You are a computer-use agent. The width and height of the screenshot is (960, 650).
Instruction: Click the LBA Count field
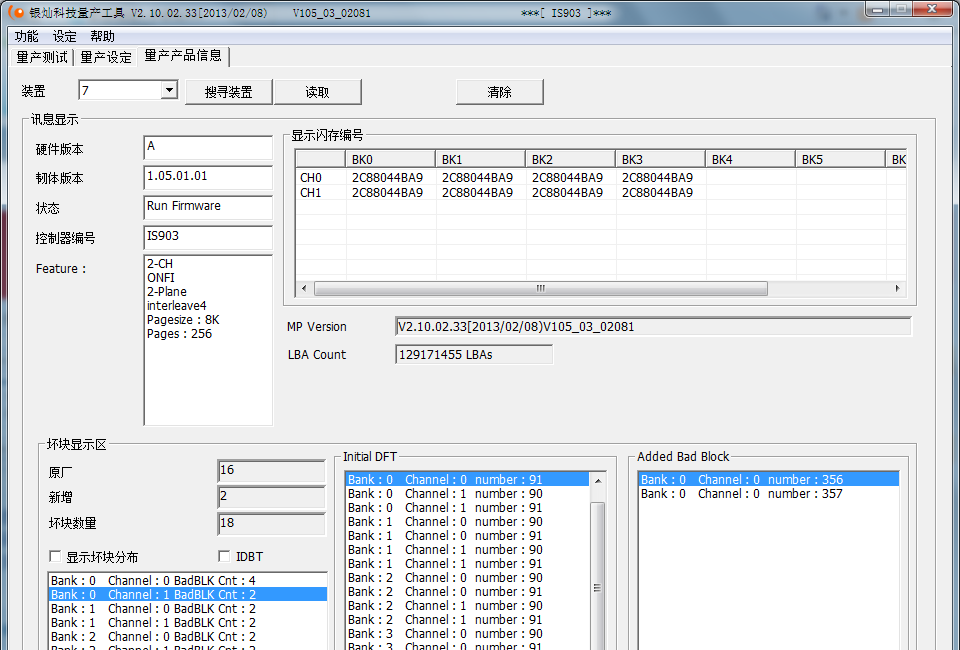[x=474, y=354]
